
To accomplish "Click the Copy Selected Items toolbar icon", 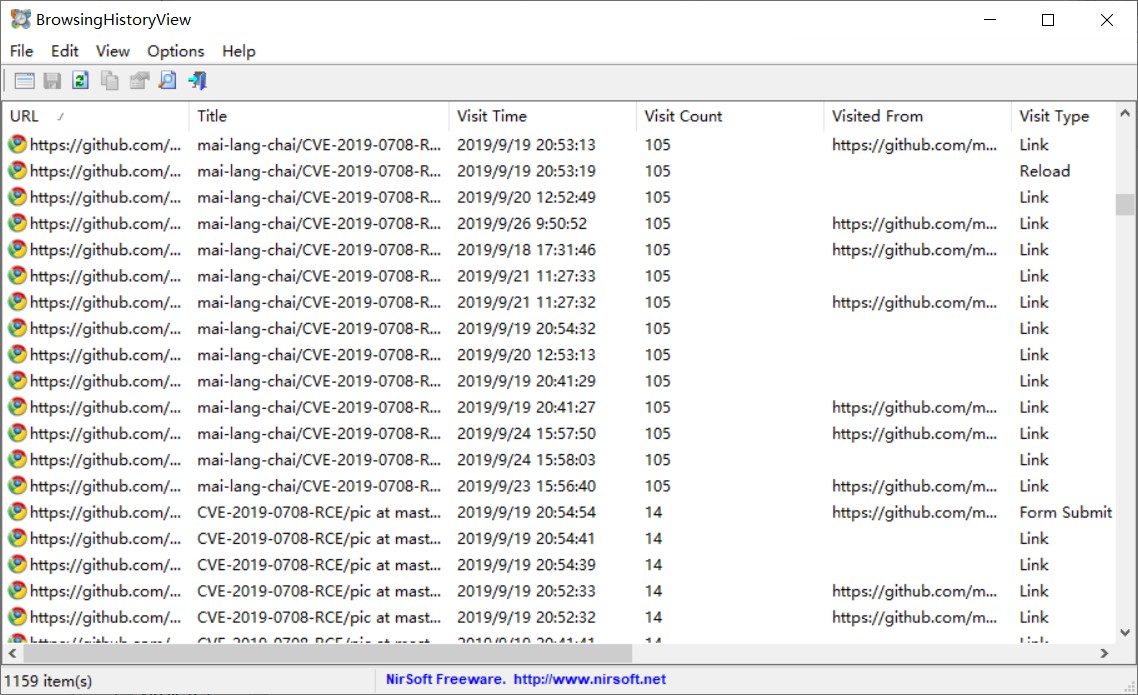I will point(110,81).
